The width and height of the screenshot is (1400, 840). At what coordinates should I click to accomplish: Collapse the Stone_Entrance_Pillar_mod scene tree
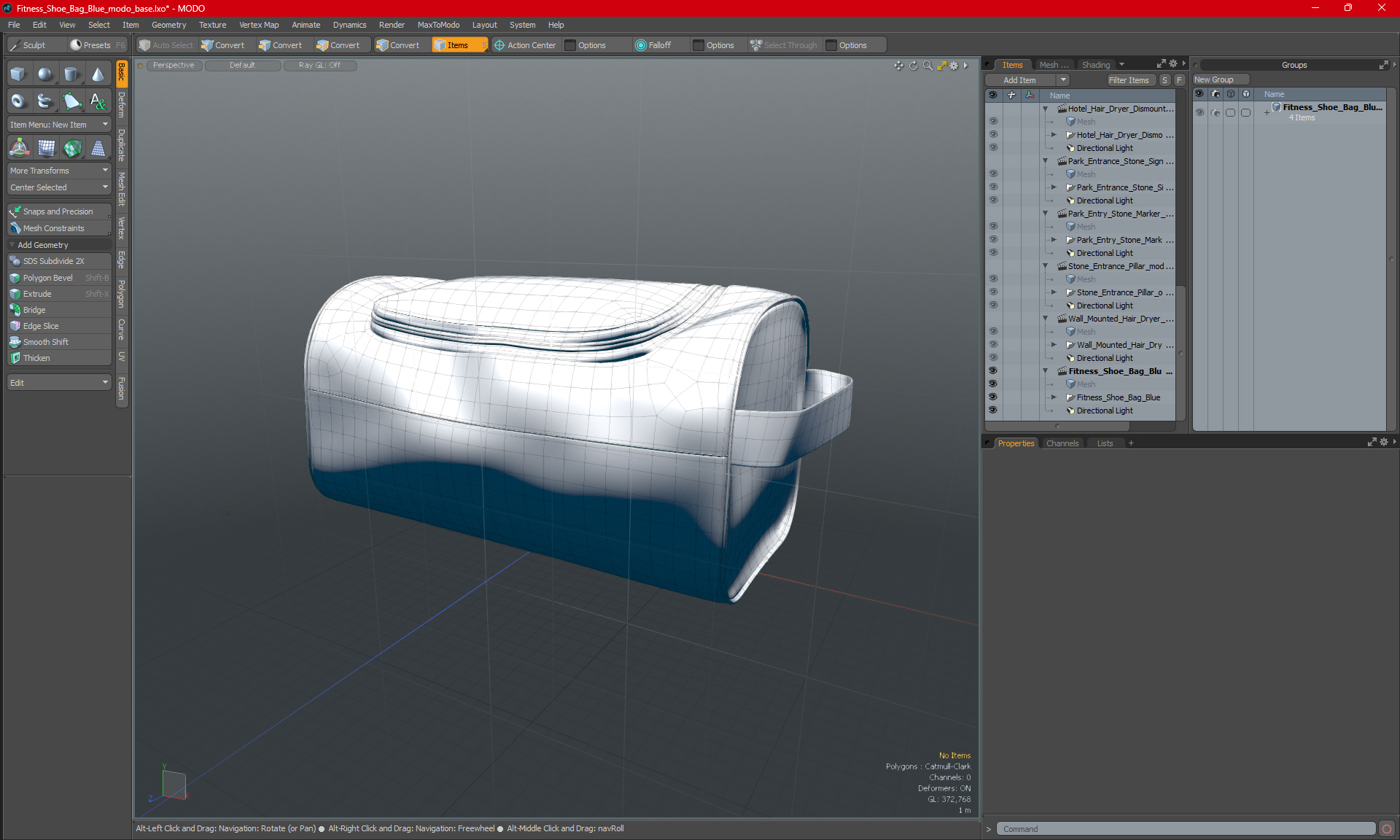click(1045, 266)
